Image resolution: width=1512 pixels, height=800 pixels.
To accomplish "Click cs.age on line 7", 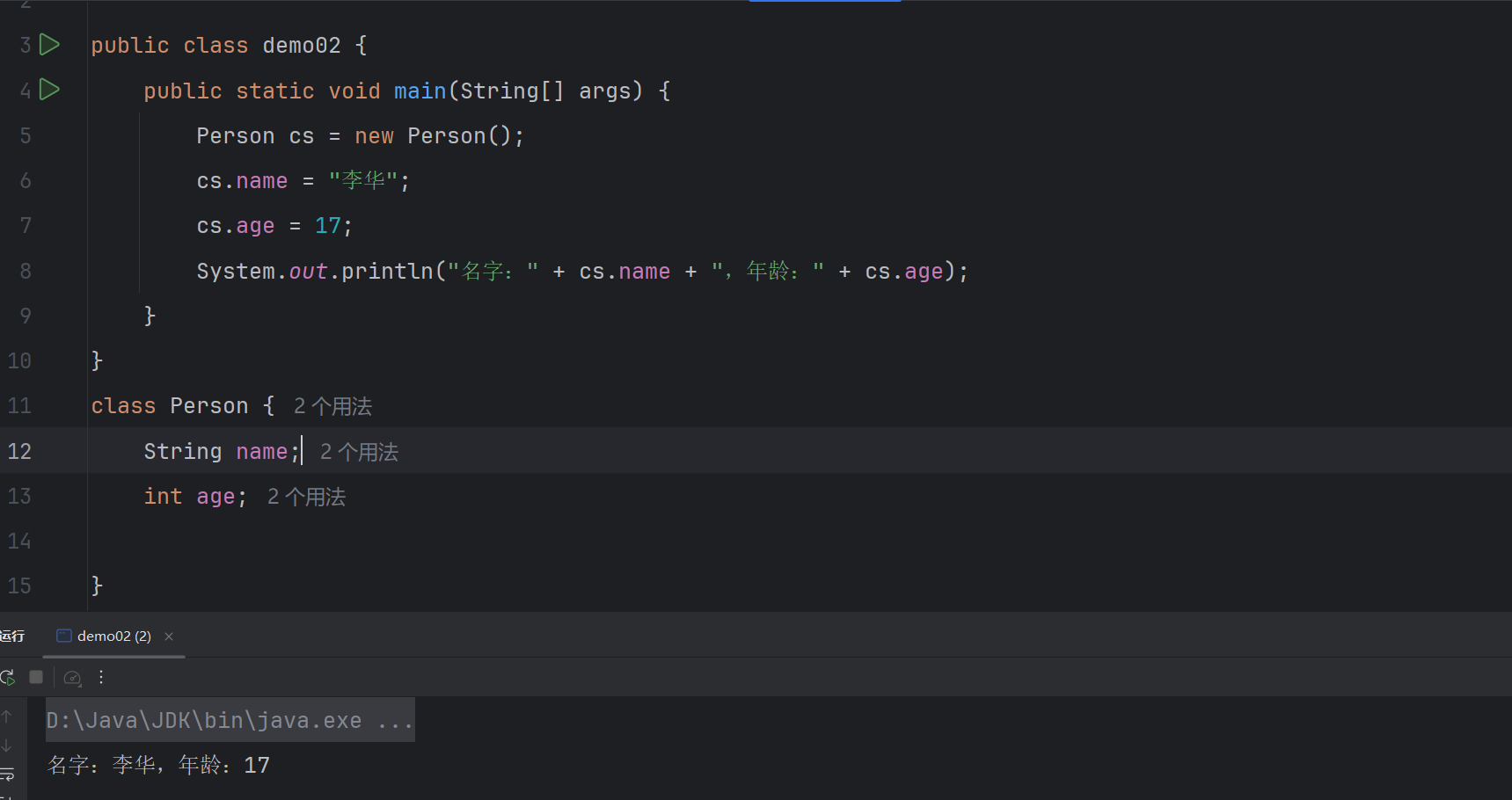I will [236, 226].
